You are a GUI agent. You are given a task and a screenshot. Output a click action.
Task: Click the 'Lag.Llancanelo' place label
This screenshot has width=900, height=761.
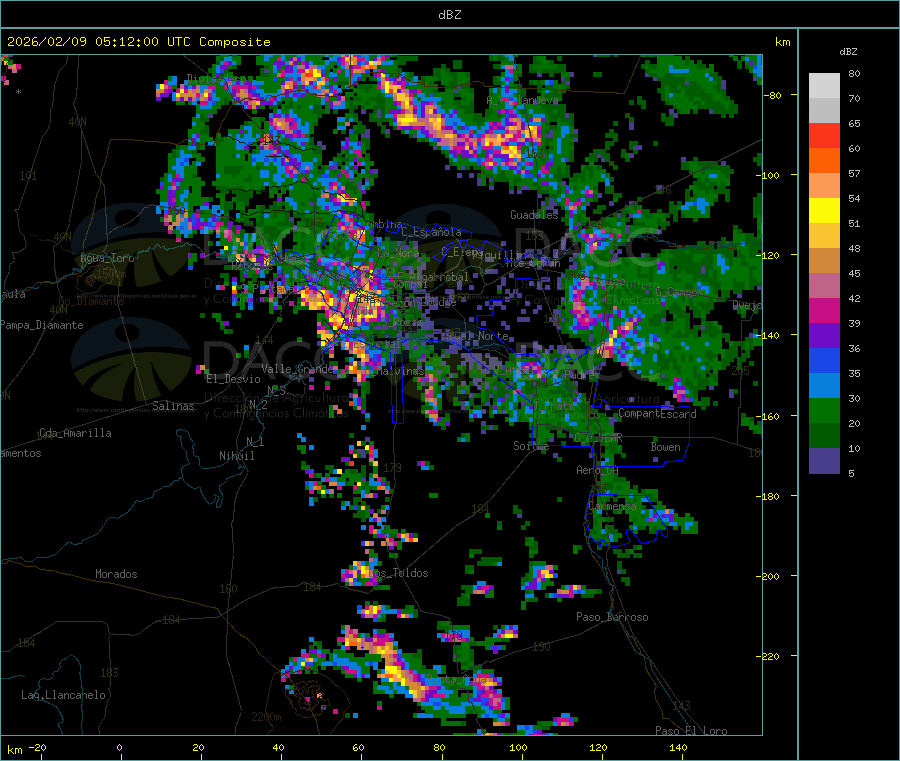click(64, 695)
